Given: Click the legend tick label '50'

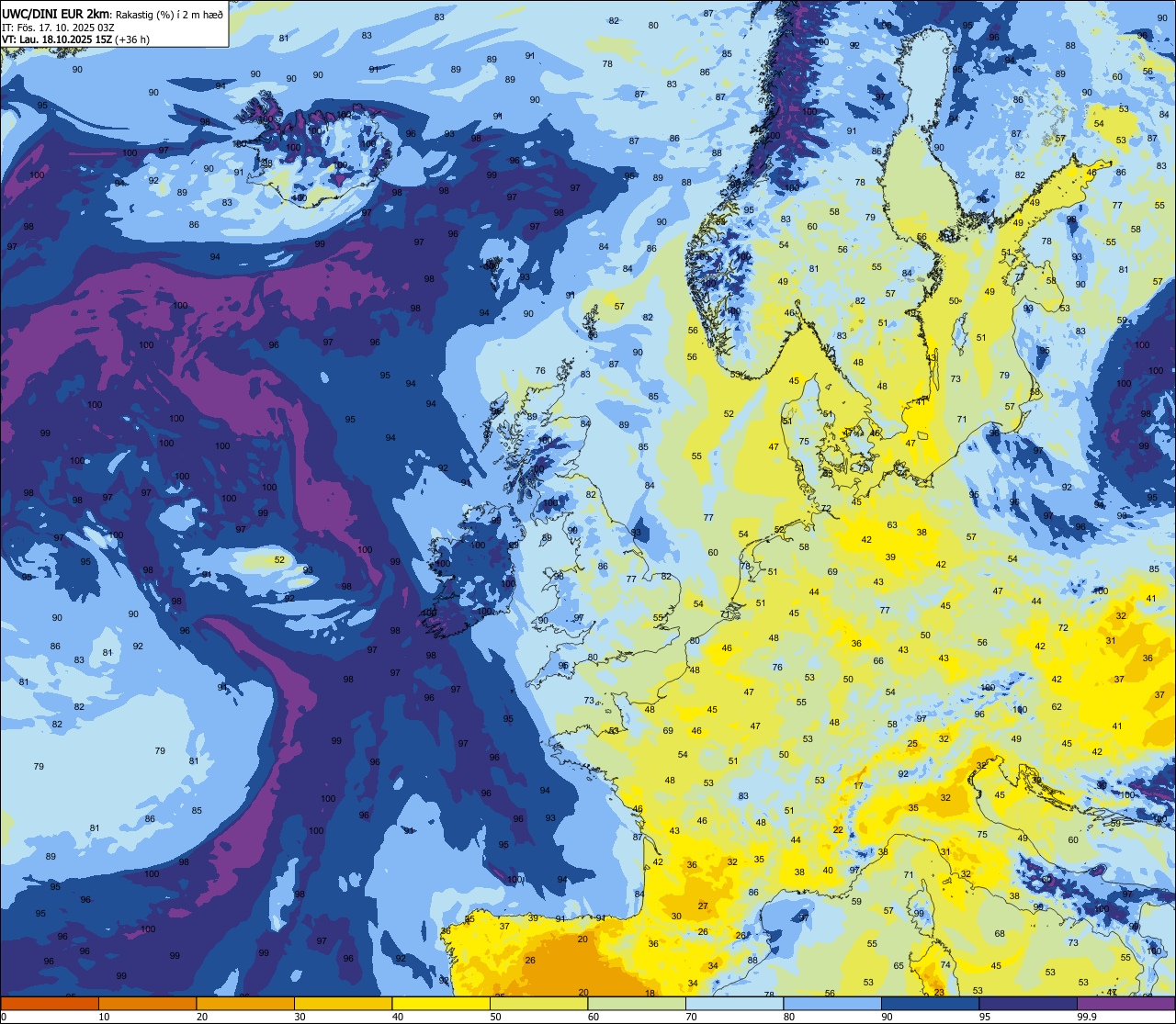Looking at the screenshot, I should (495, 1017).
